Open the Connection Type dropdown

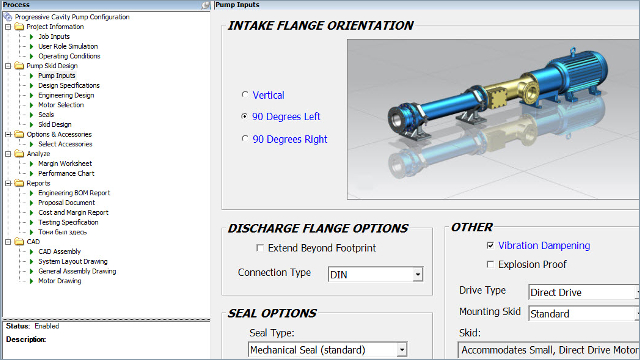click(x=418, y=274)
